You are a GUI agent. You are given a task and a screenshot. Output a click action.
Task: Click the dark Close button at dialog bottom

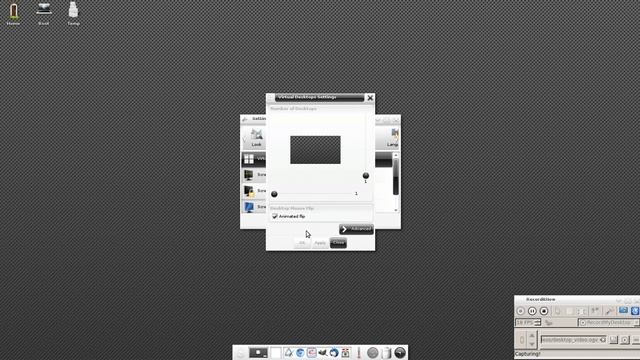(x=338, y=243)
